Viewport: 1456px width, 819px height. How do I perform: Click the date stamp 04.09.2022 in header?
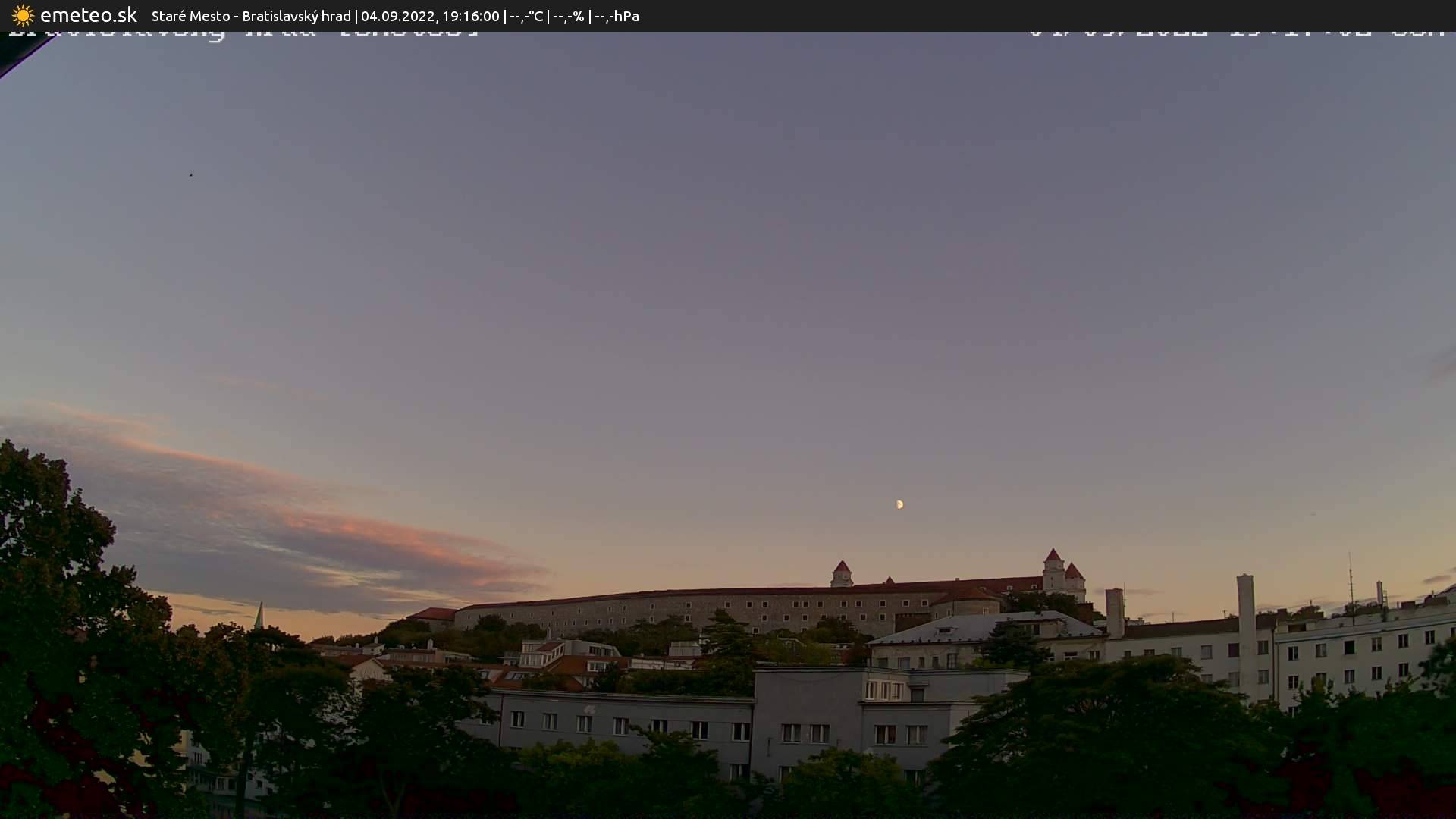click(x=397, y=16)
